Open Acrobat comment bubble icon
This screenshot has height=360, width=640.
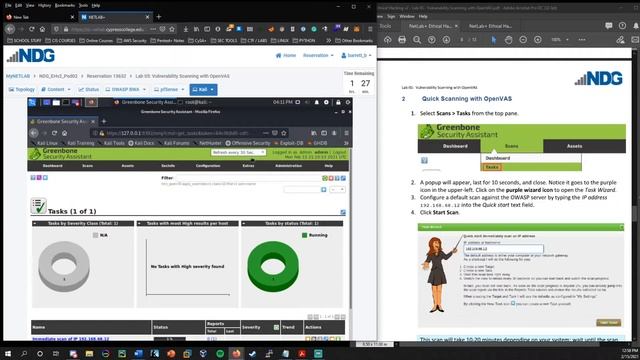tap(609, 26)
